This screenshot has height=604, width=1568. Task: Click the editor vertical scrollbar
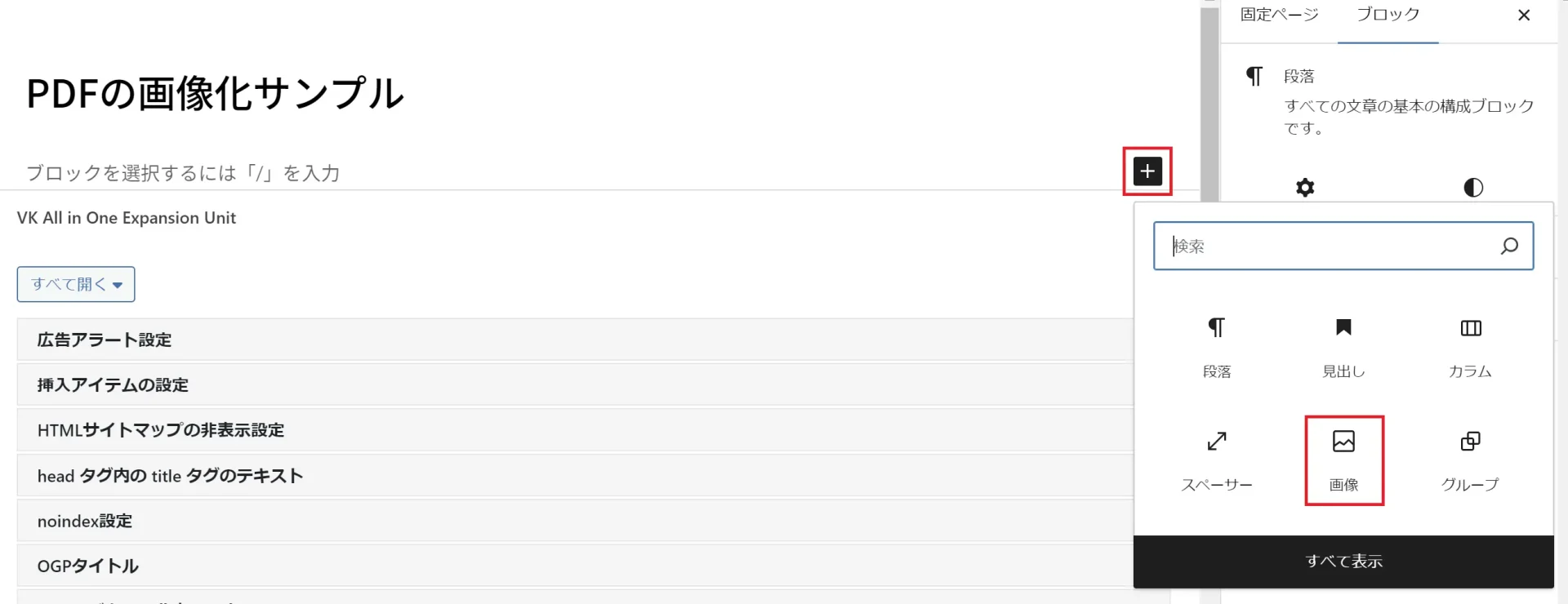tap(1209, 102)
